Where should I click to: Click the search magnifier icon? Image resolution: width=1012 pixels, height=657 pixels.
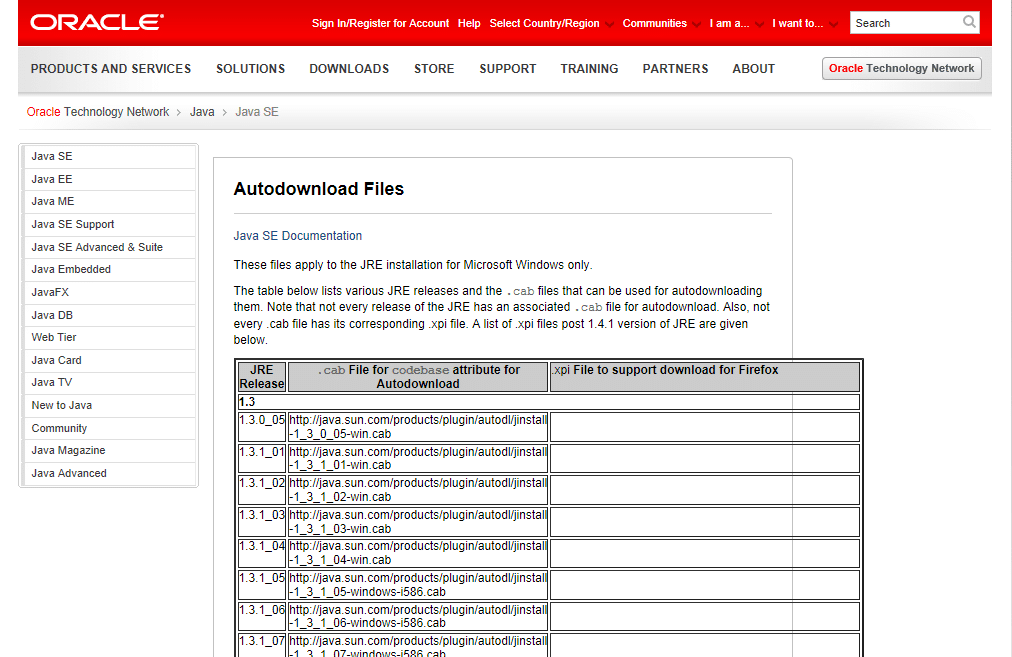(969, 22)
